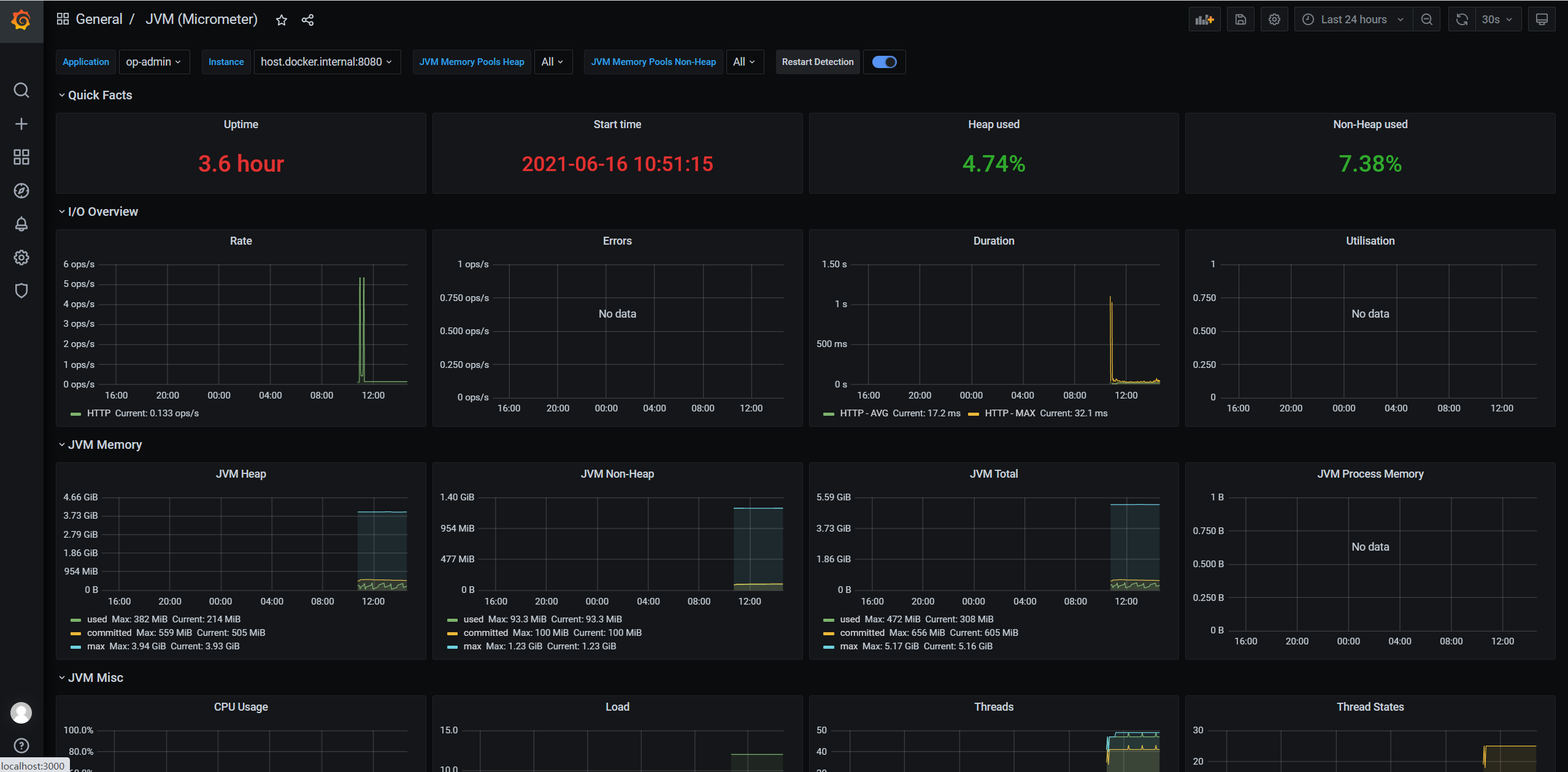Open the Application op-admin dropdown
The image size is (1568, 772).
pos(154,62)
